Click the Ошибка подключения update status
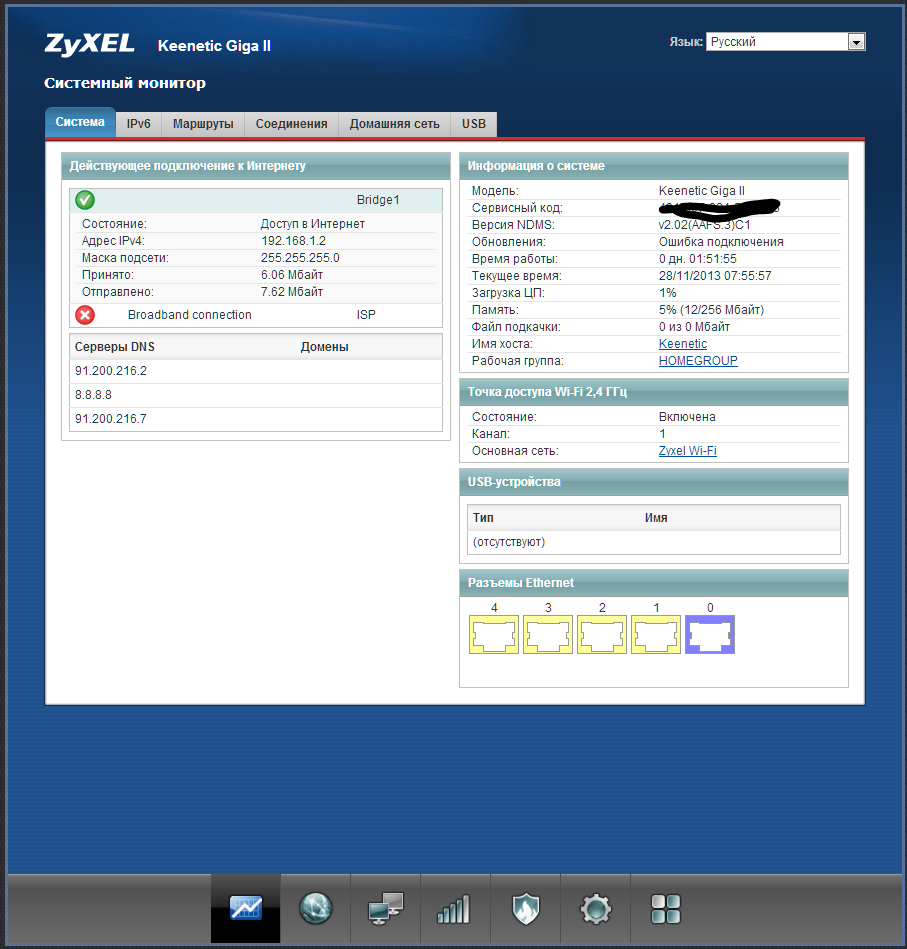Image resolution: width=907 pixels, height=949 pixels. [x=721, y=241]
